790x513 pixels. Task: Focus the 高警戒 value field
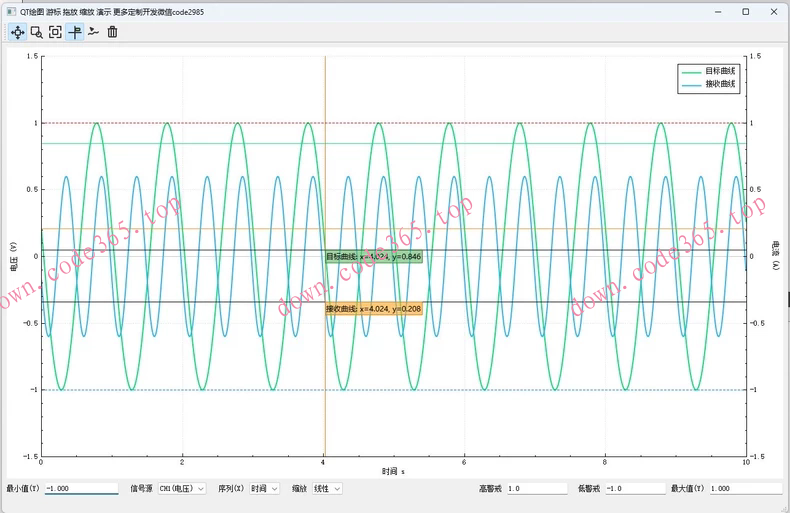coord(535,489)
